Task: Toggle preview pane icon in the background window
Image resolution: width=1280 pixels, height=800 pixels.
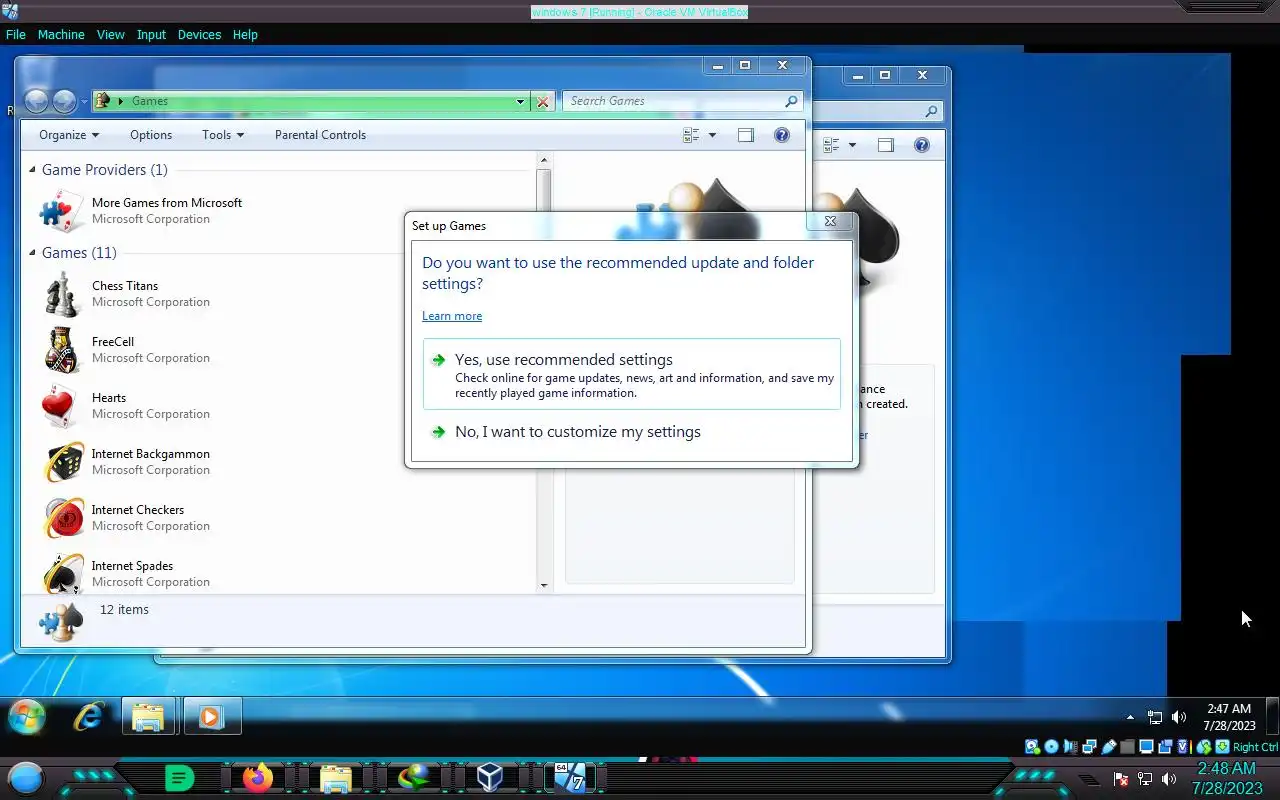Action: [886, 145]
